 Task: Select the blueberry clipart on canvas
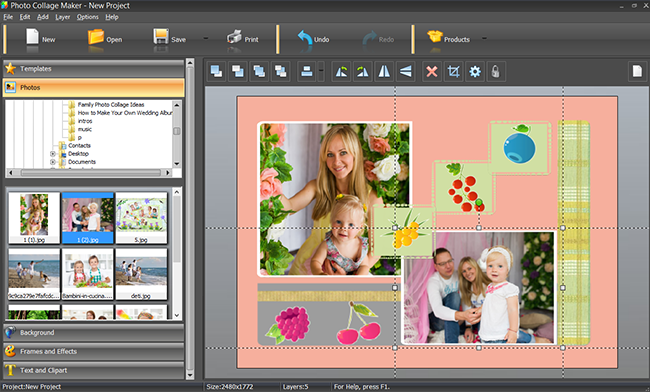[519, 145]
